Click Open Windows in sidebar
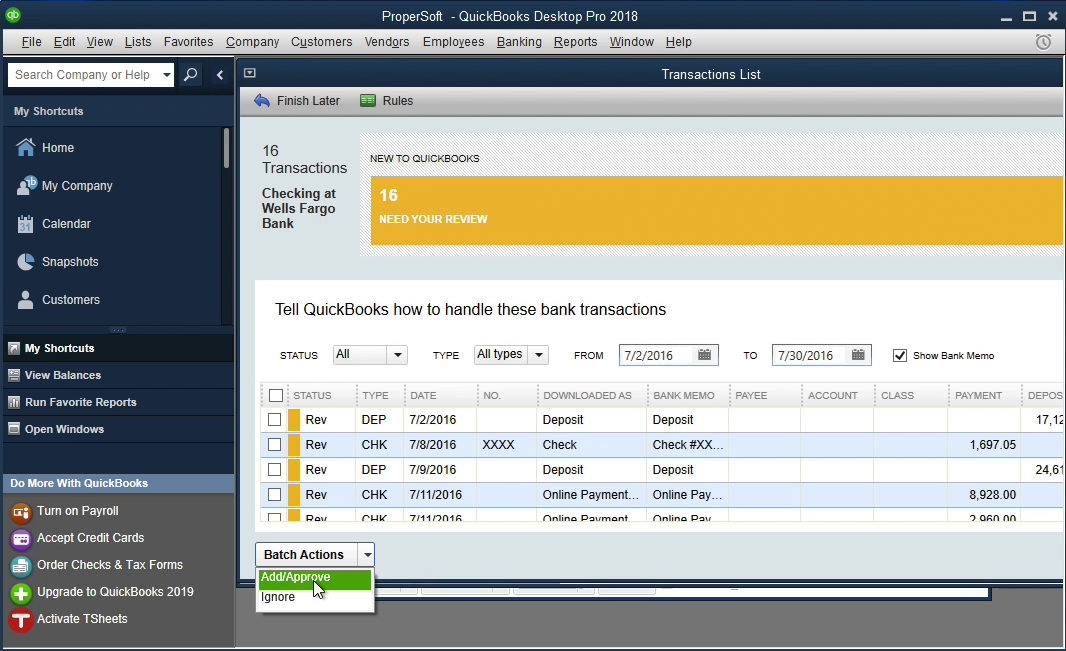The width and height of the screenshot is (1066, 651). point(65,429)
